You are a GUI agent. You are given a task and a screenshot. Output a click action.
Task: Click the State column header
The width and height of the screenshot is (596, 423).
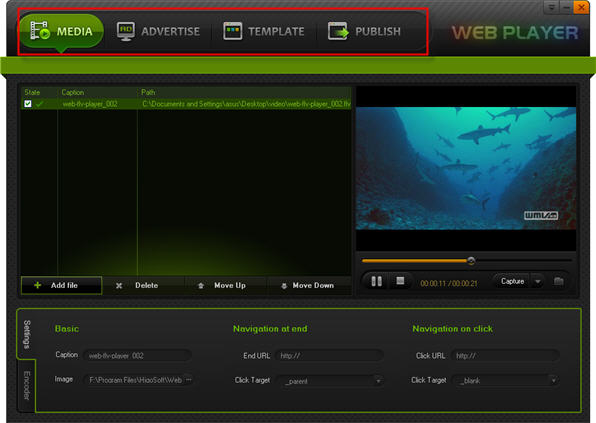[32, 92]
